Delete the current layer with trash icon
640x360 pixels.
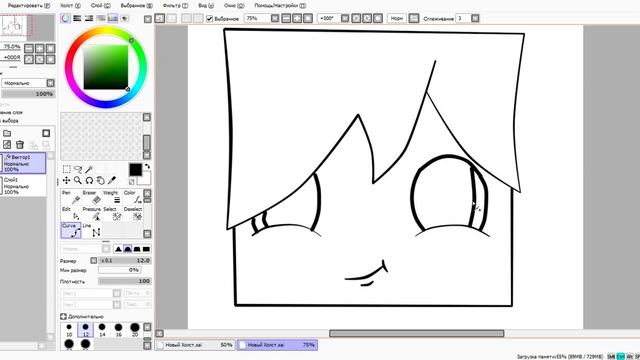pyautogui.click(x=20, y=144)
